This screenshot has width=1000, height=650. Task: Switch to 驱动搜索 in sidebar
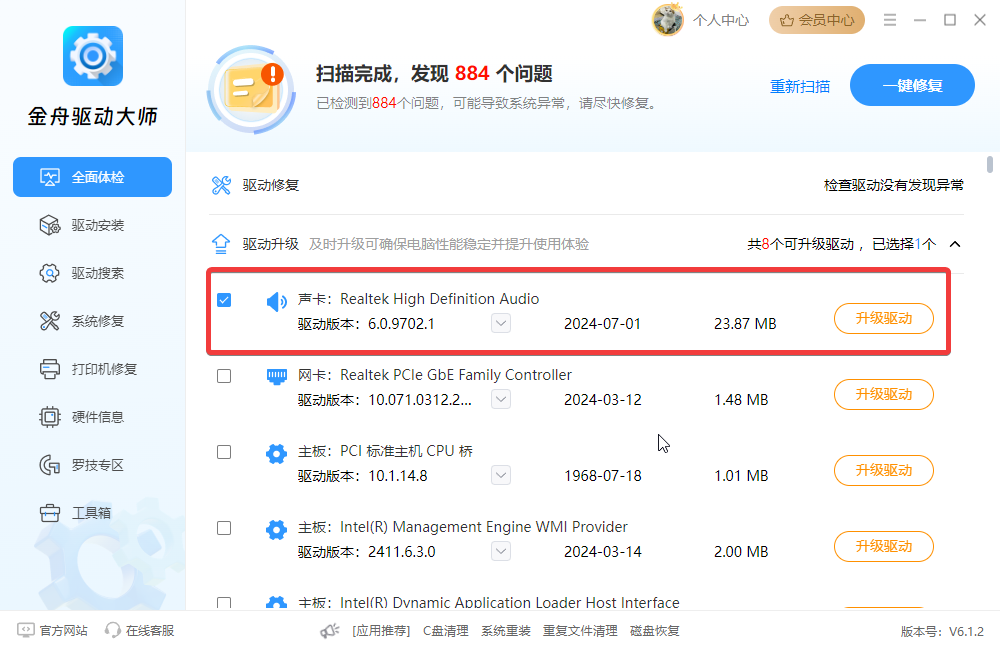click(x=92, y=273)
